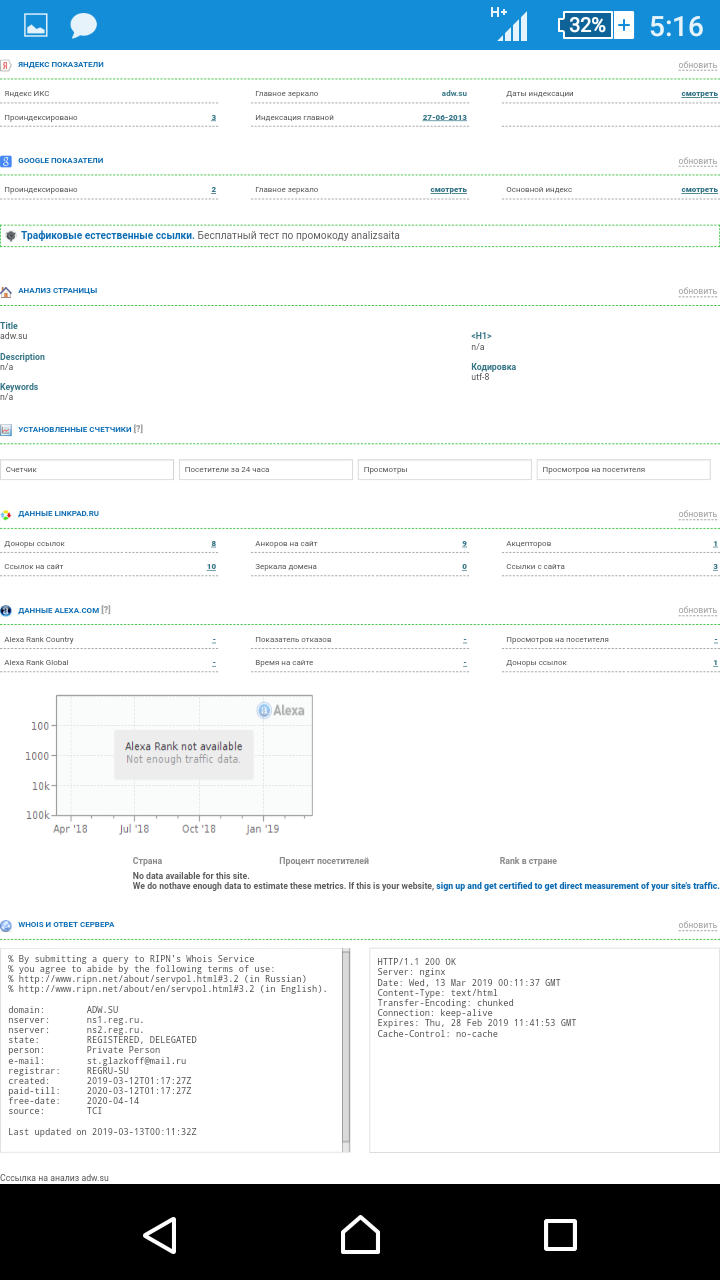
Task: Click обновить in Google показатели section
Action: point(698,161)
